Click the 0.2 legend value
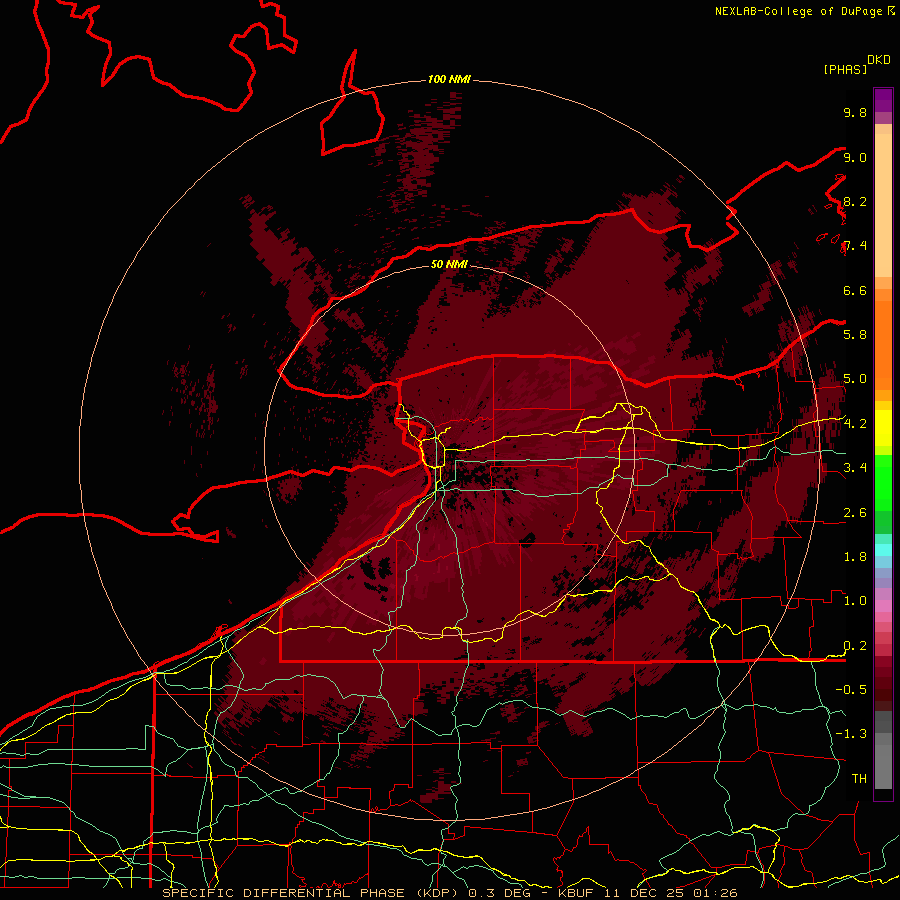 click(x=855, y=646)
